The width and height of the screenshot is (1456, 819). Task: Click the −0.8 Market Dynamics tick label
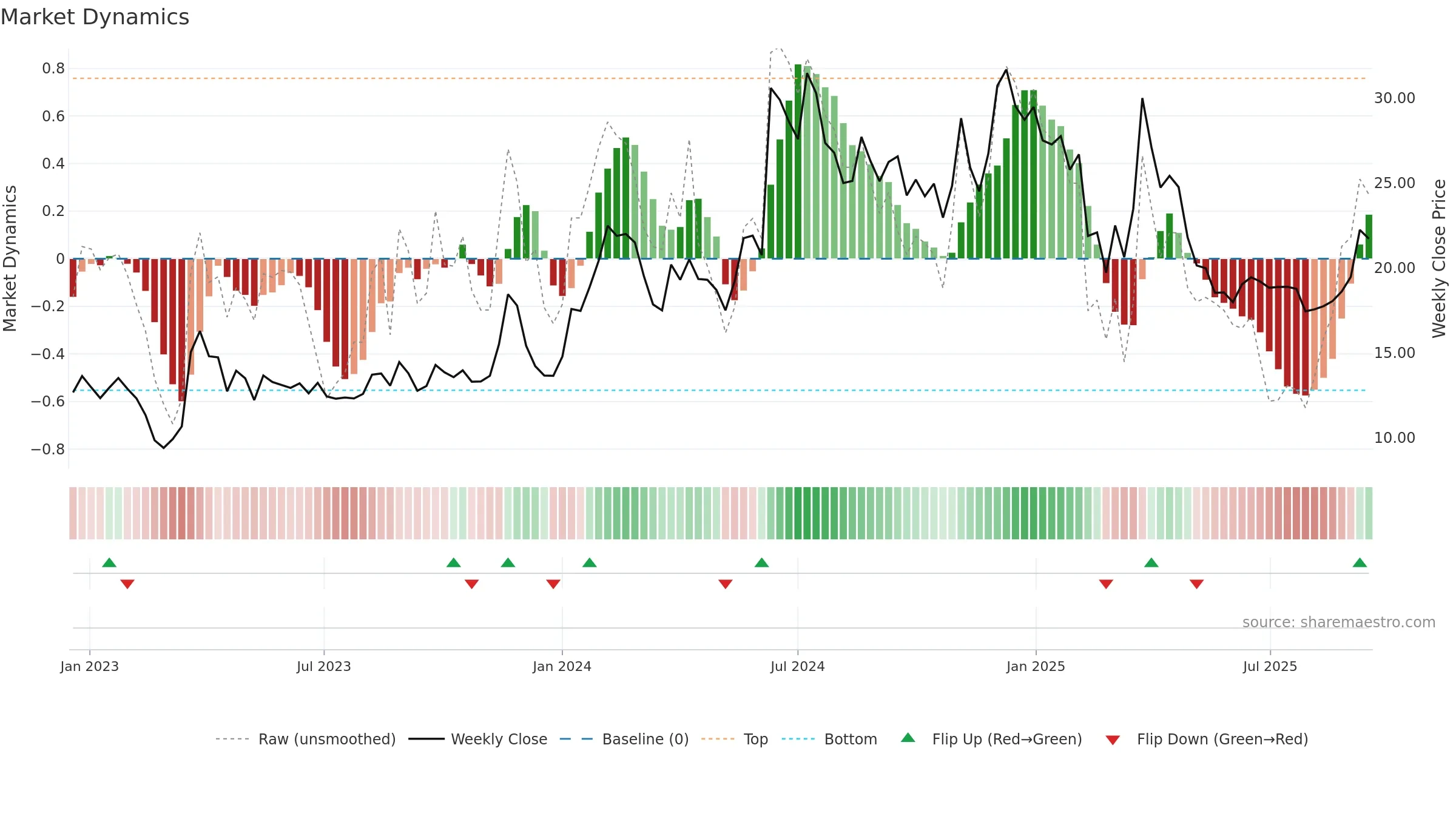click(48, 449)
